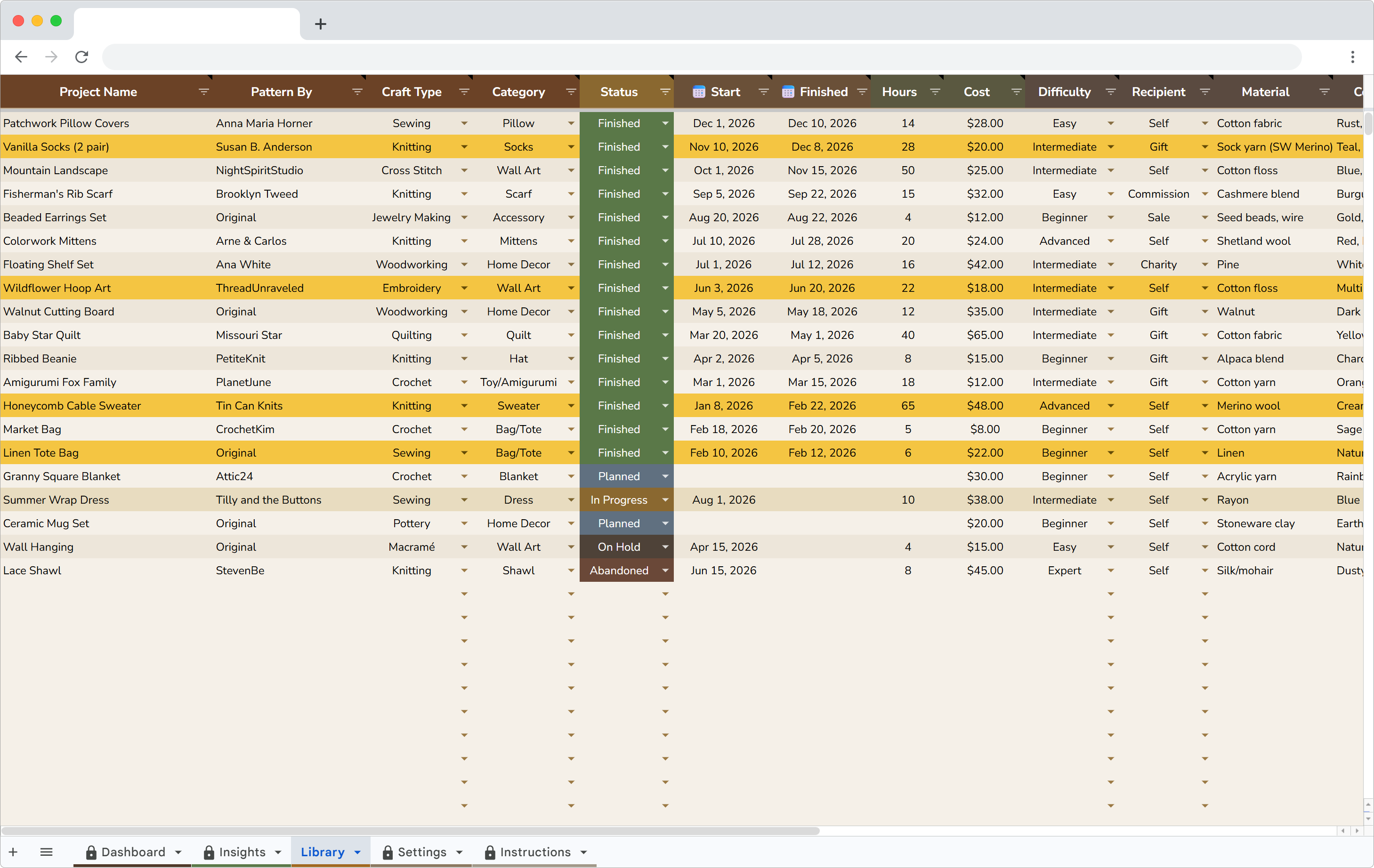Viewport: 1374px width, 868px height.
Task: Click the sheet list icon in the bottom bar
Action: (47, 852)
